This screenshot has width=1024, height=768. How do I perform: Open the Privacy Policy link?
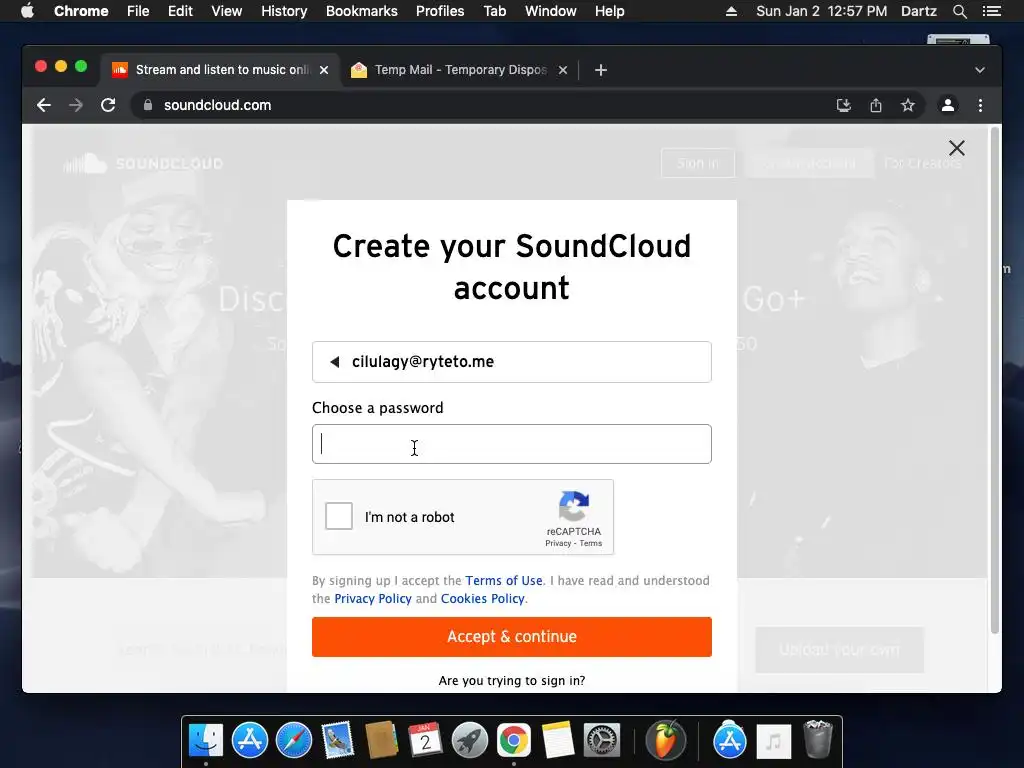pyautogui.click(x=373, y=598)
